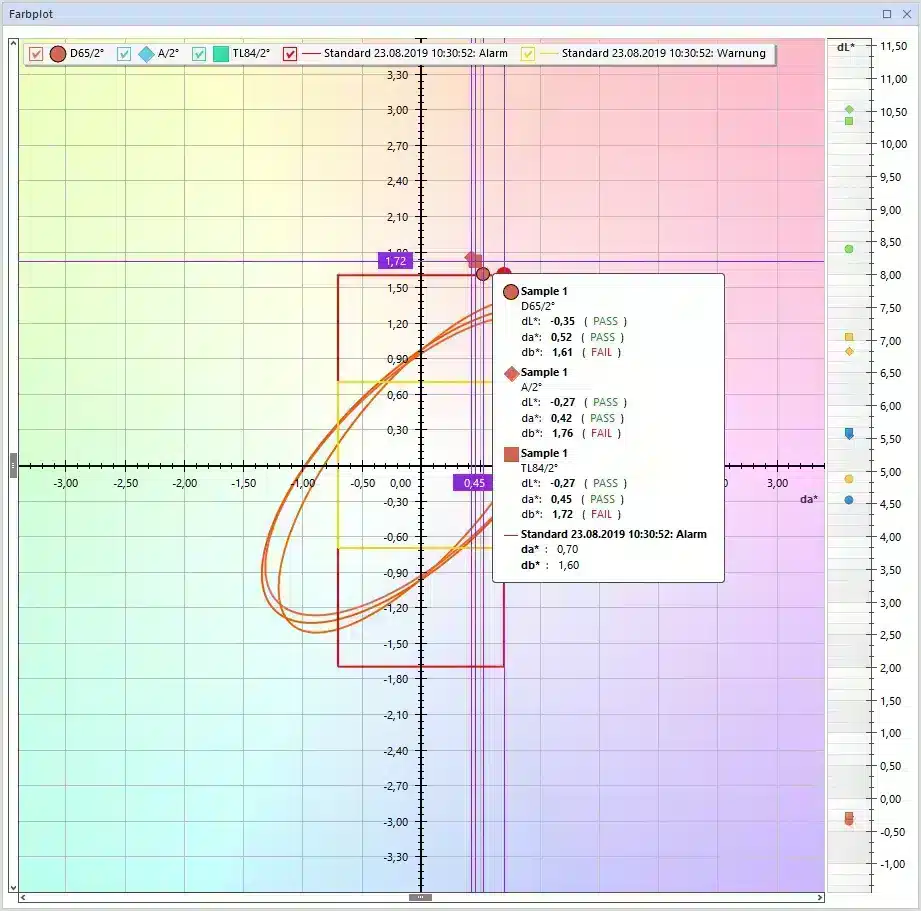Click green diamond marker on dL* scale
Screen dimensions: 921x911
click(849, 109)
